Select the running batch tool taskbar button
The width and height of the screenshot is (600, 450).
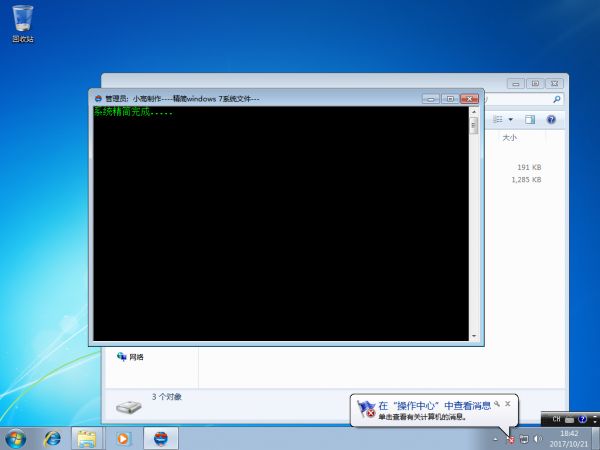(x=161, y=439)
